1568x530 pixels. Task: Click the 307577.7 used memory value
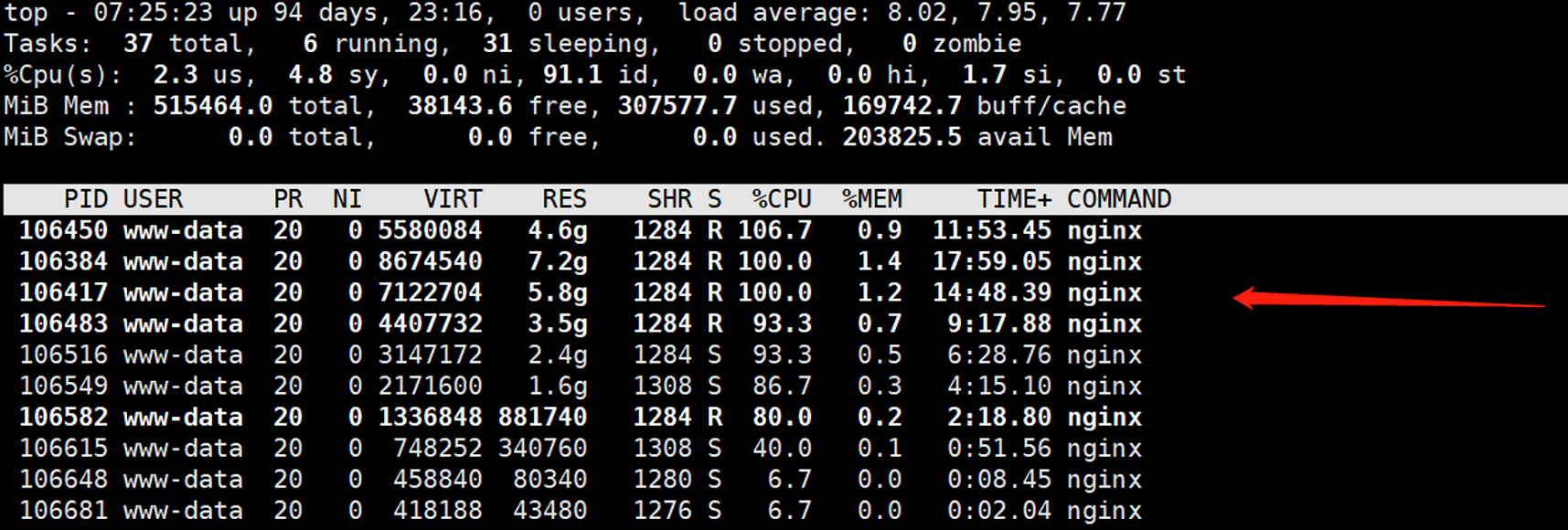(677, 106)
